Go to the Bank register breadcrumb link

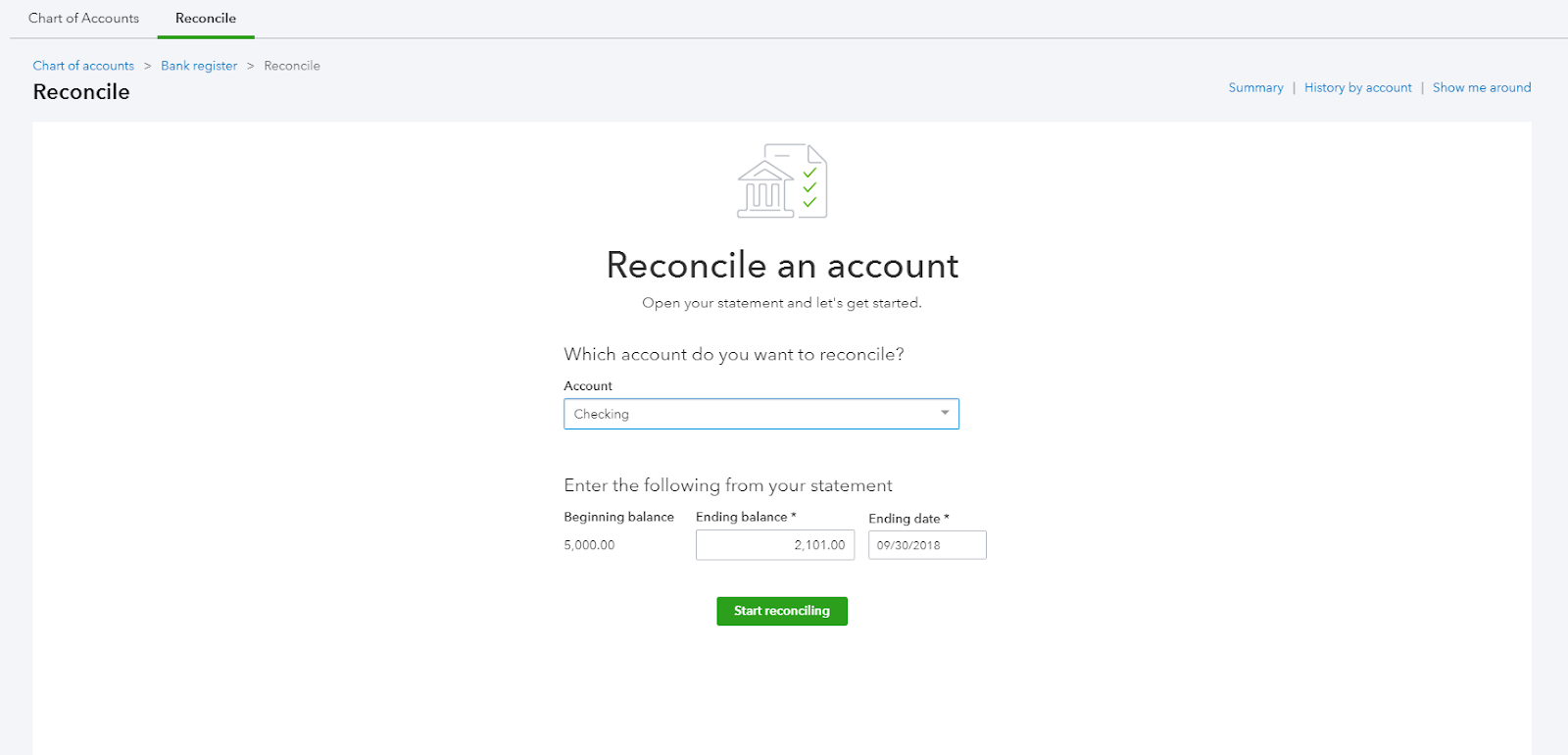pos(199,66)
